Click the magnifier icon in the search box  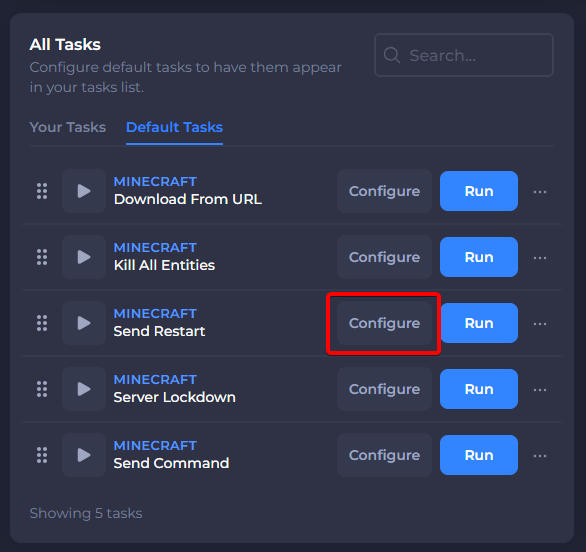(x=392, y=55)
